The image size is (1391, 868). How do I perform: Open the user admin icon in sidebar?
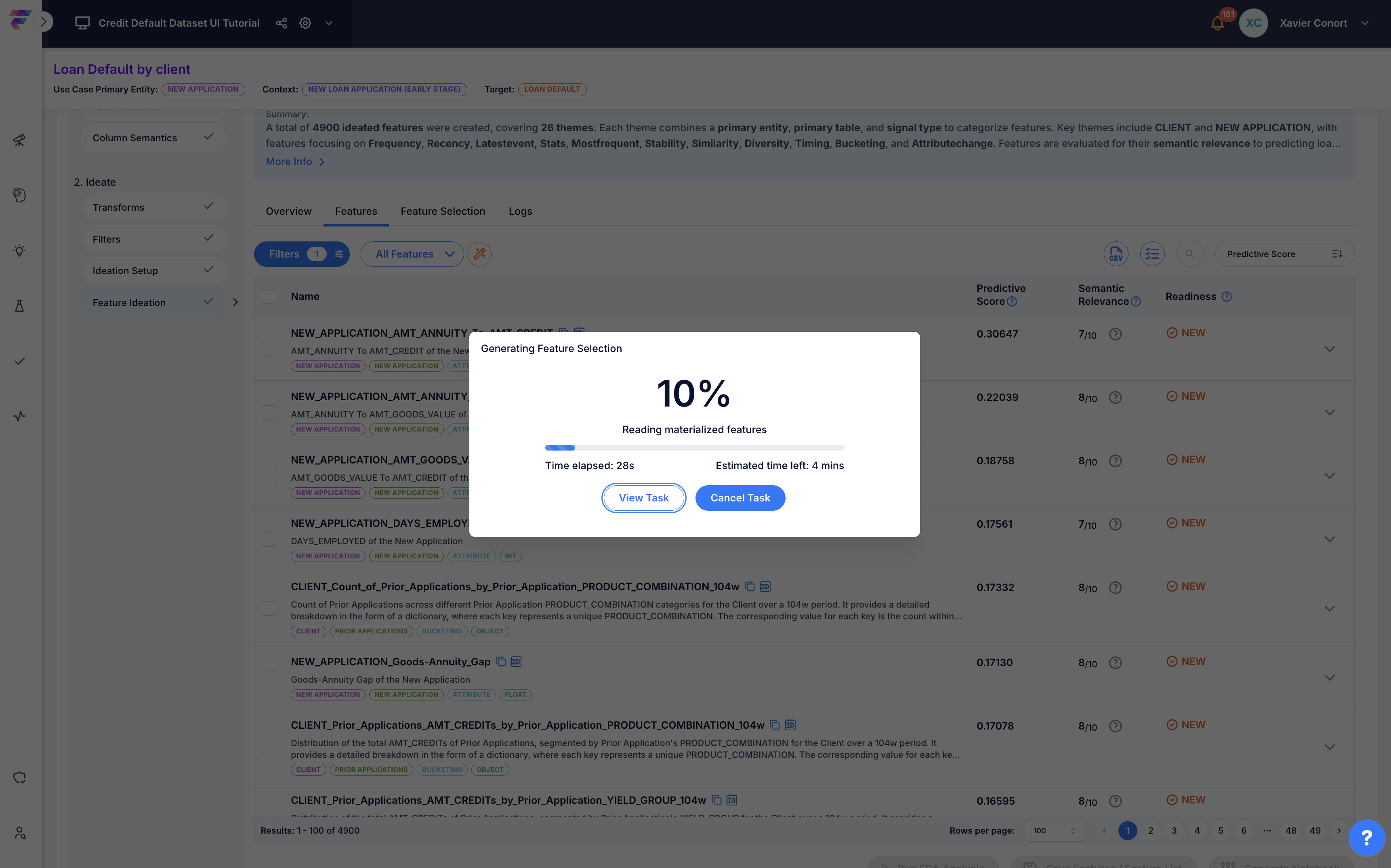pos(19,833)
